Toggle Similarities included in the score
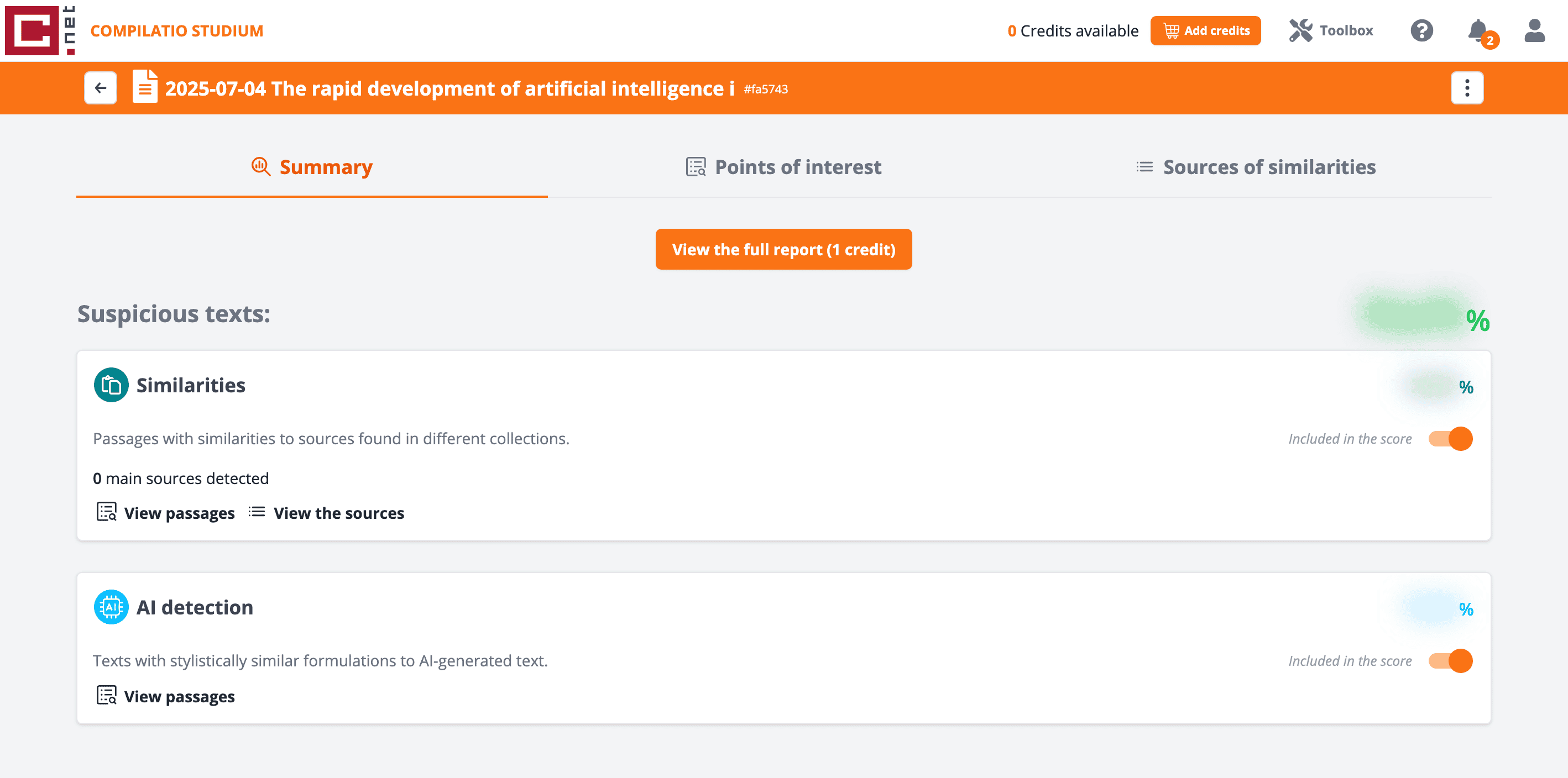This screenshot has height=778, width=1568. [1451, 439]
